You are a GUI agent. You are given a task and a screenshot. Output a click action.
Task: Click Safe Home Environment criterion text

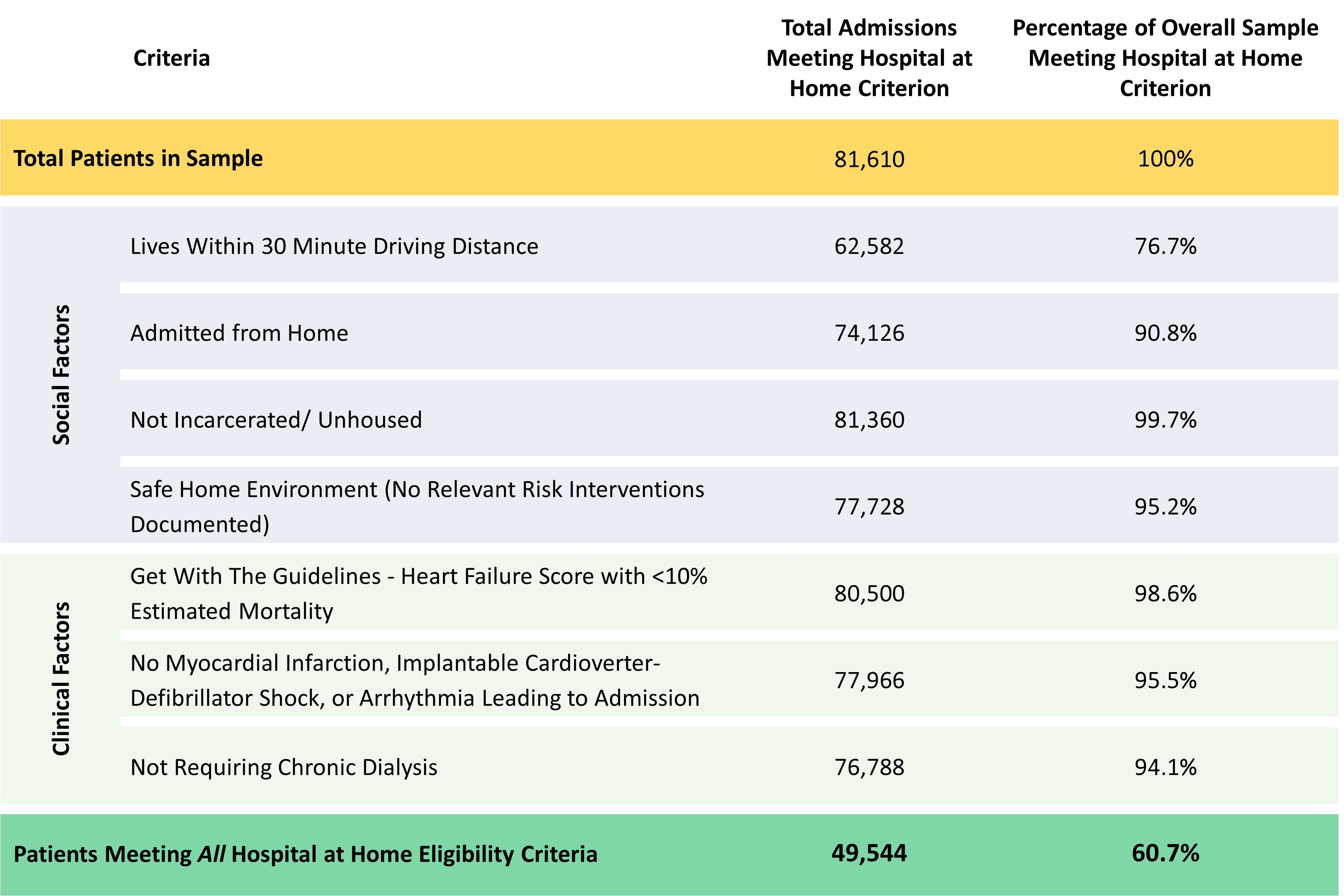pos(417,506)
